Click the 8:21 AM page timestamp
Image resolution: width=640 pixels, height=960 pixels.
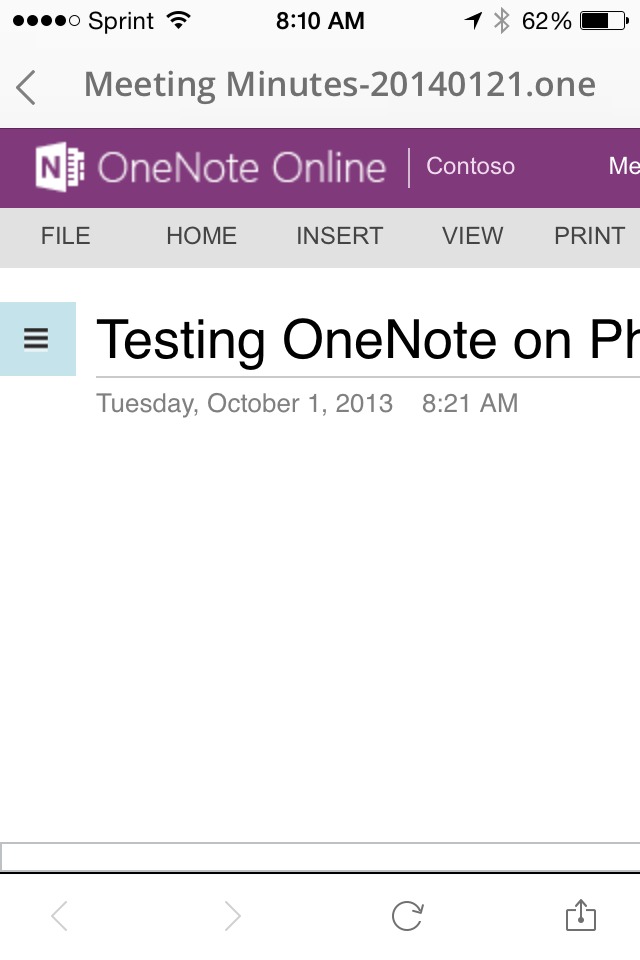[x=470, y=404]
